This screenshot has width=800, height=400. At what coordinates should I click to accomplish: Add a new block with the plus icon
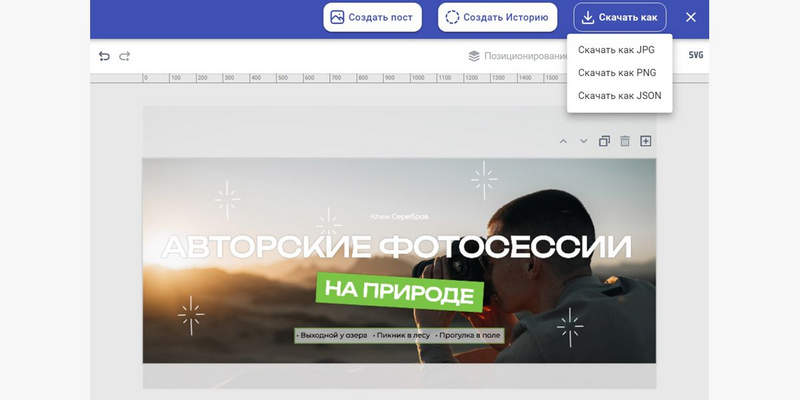pos(646,141)
